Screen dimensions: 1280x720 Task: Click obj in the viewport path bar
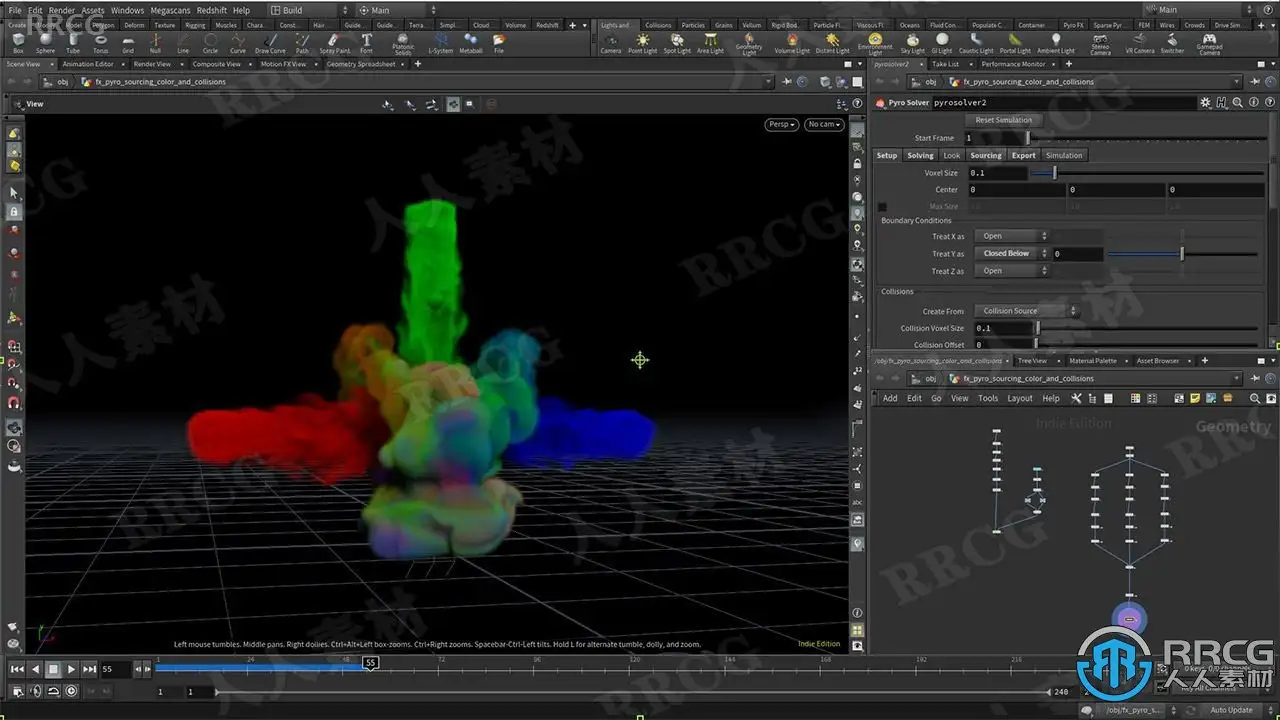(x=62, y=82)
